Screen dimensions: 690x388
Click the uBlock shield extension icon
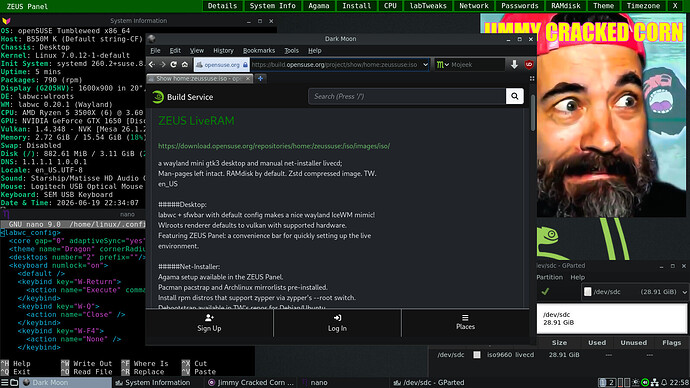(x=529, y=65)
